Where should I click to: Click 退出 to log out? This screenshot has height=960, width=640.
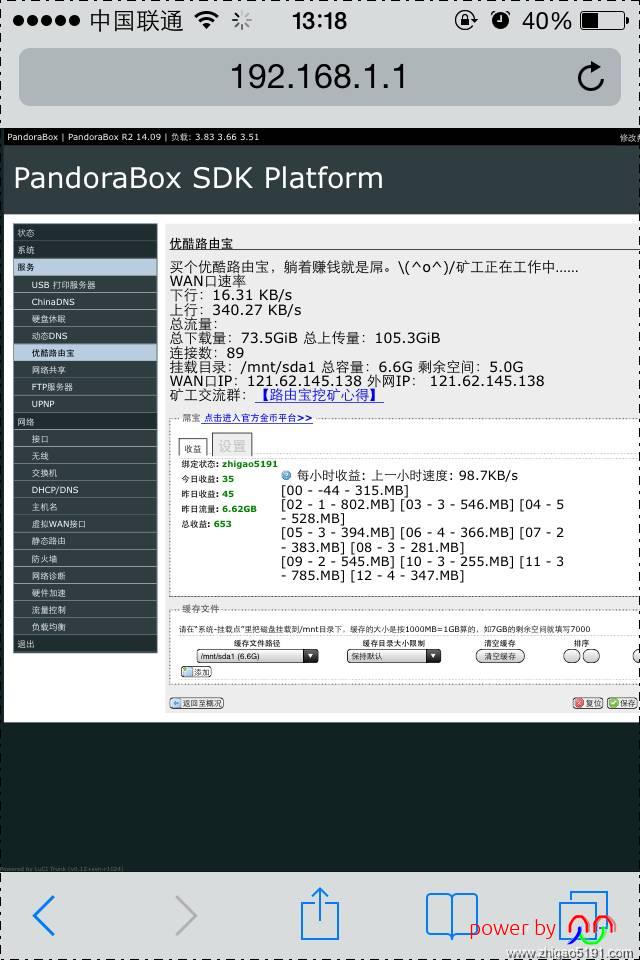coord(85,644)
